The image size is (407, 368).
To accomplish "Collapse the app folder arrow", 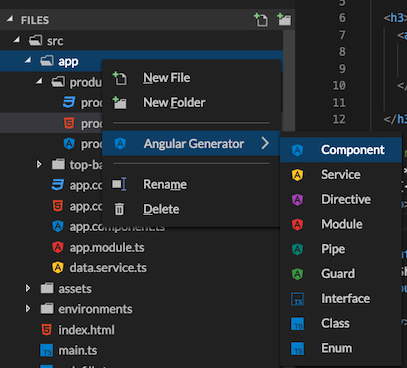I will point(28,61).
